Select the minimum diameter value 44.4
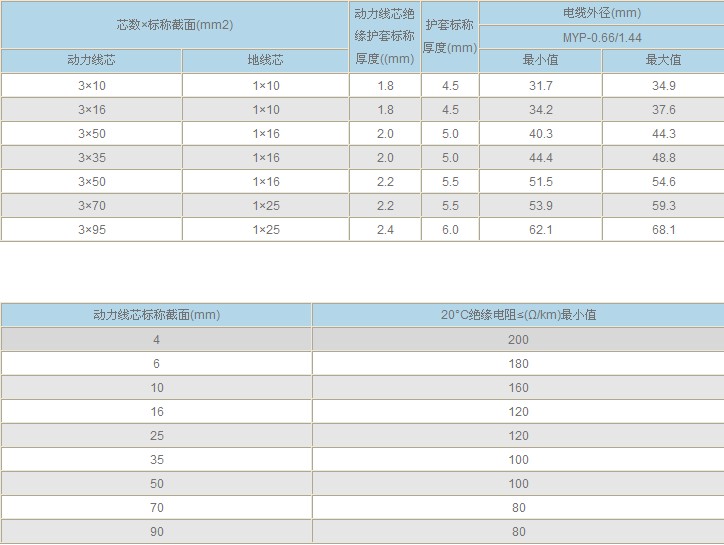 [541, 157]
